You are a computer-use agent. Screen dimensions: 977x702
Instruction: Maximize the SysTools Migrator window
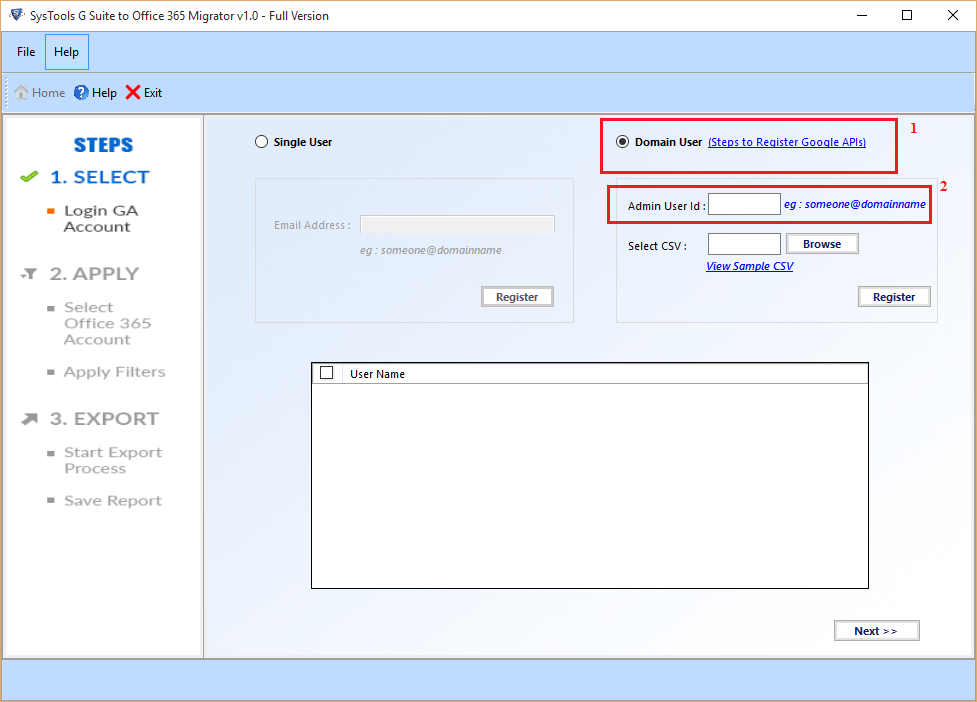point(907,16)
